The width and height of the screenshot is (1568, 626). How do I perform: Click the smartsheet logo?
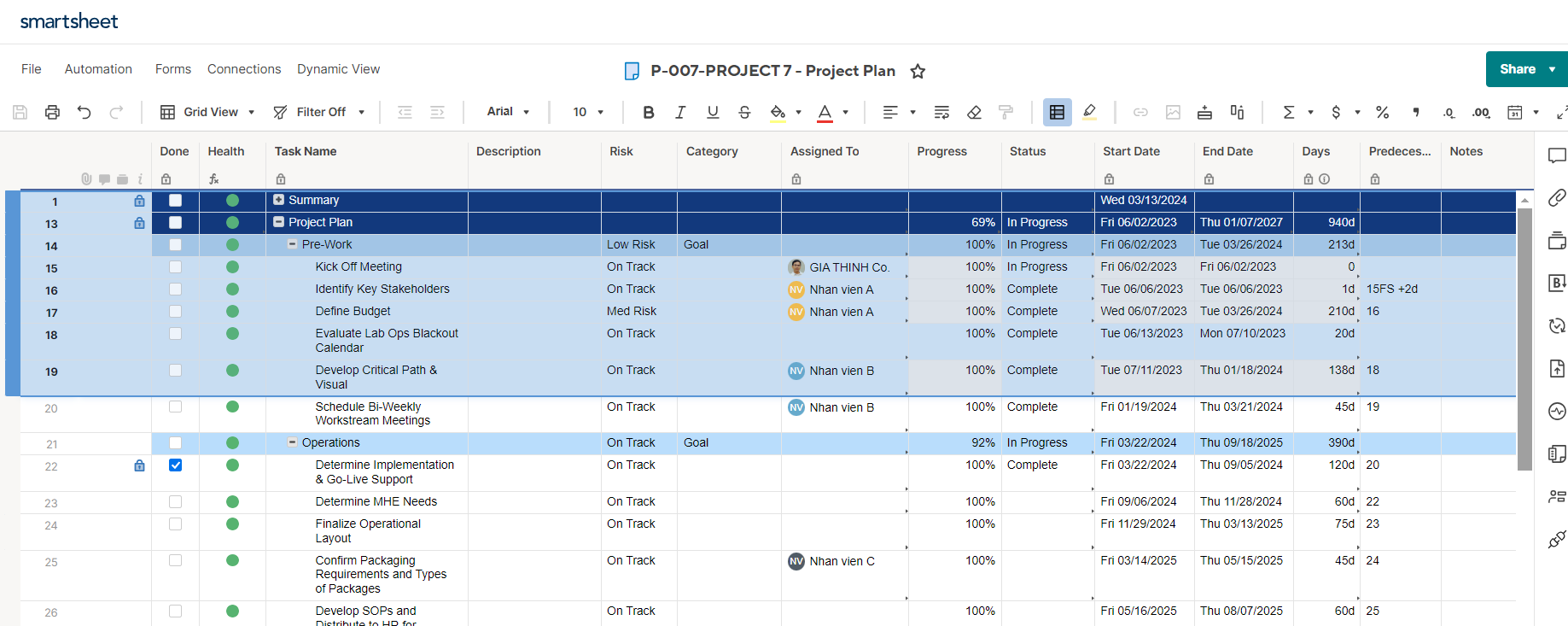pos(69,21)
